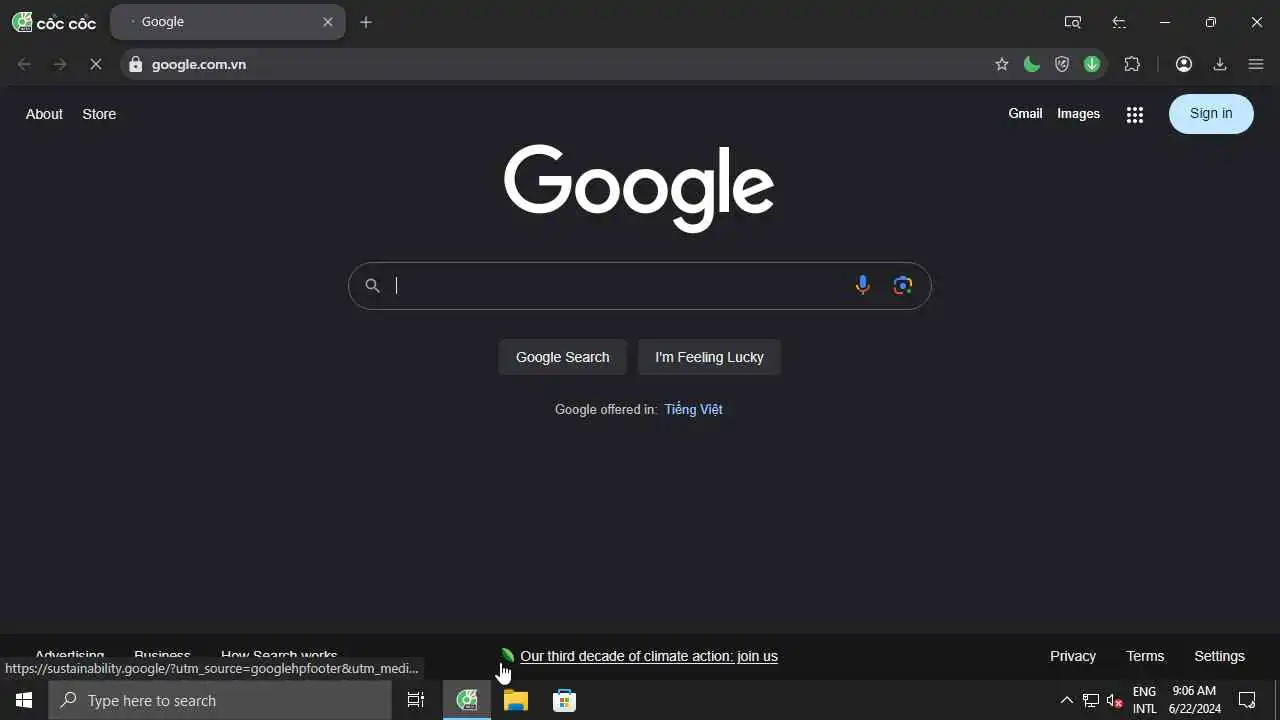
Task: Open the Store link
Action: pos(99,114)
